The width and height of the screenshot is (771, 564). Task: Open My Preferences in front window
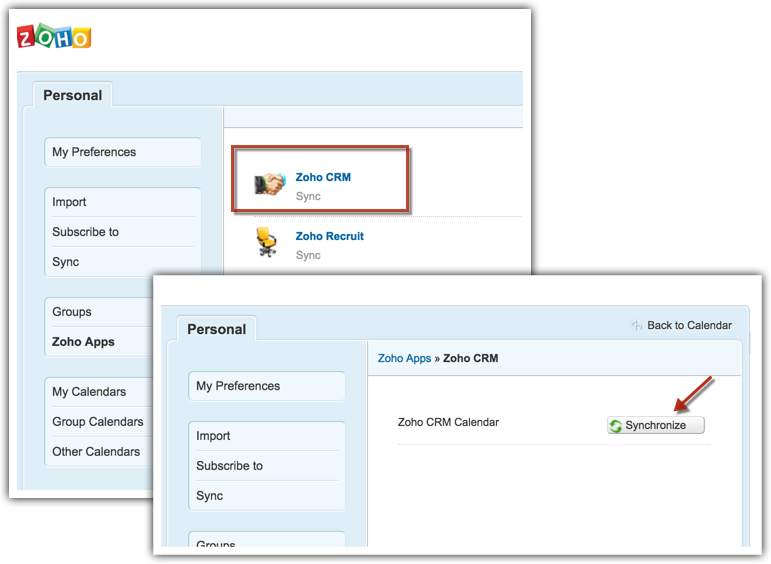(x=267, y=386)
